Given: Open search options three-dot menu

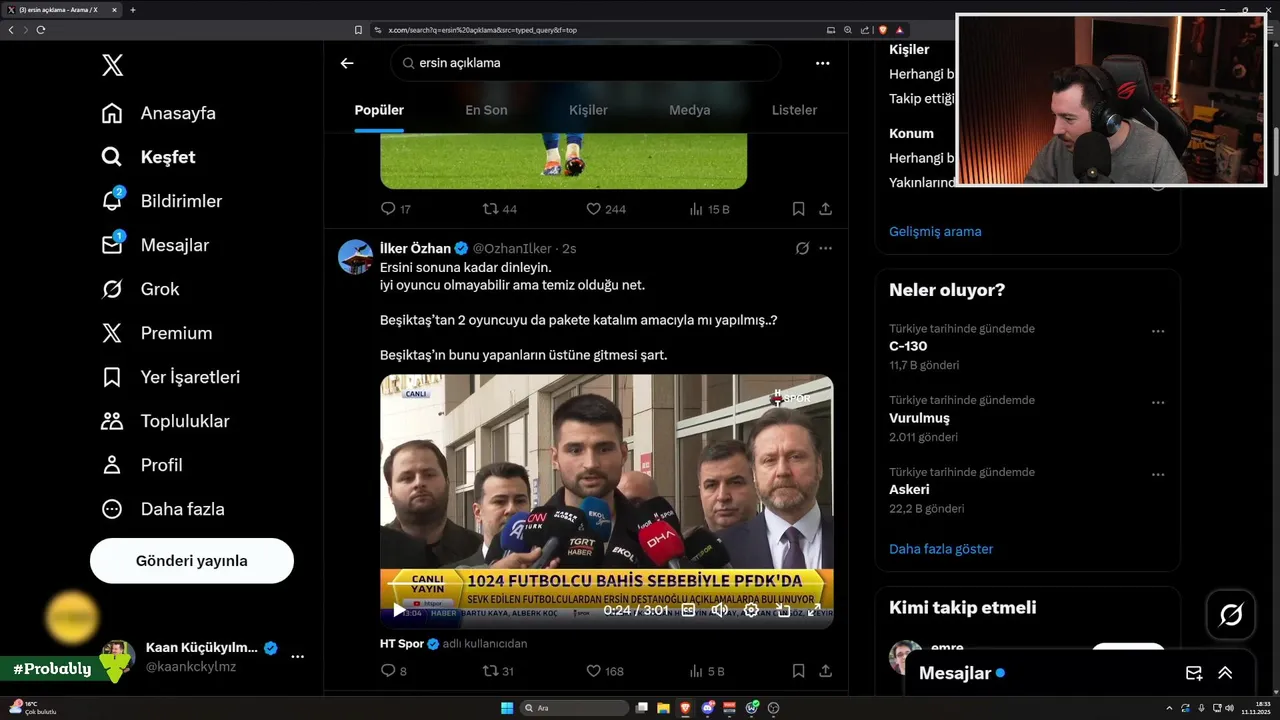Looking at the screenshot, I should 822,63.
